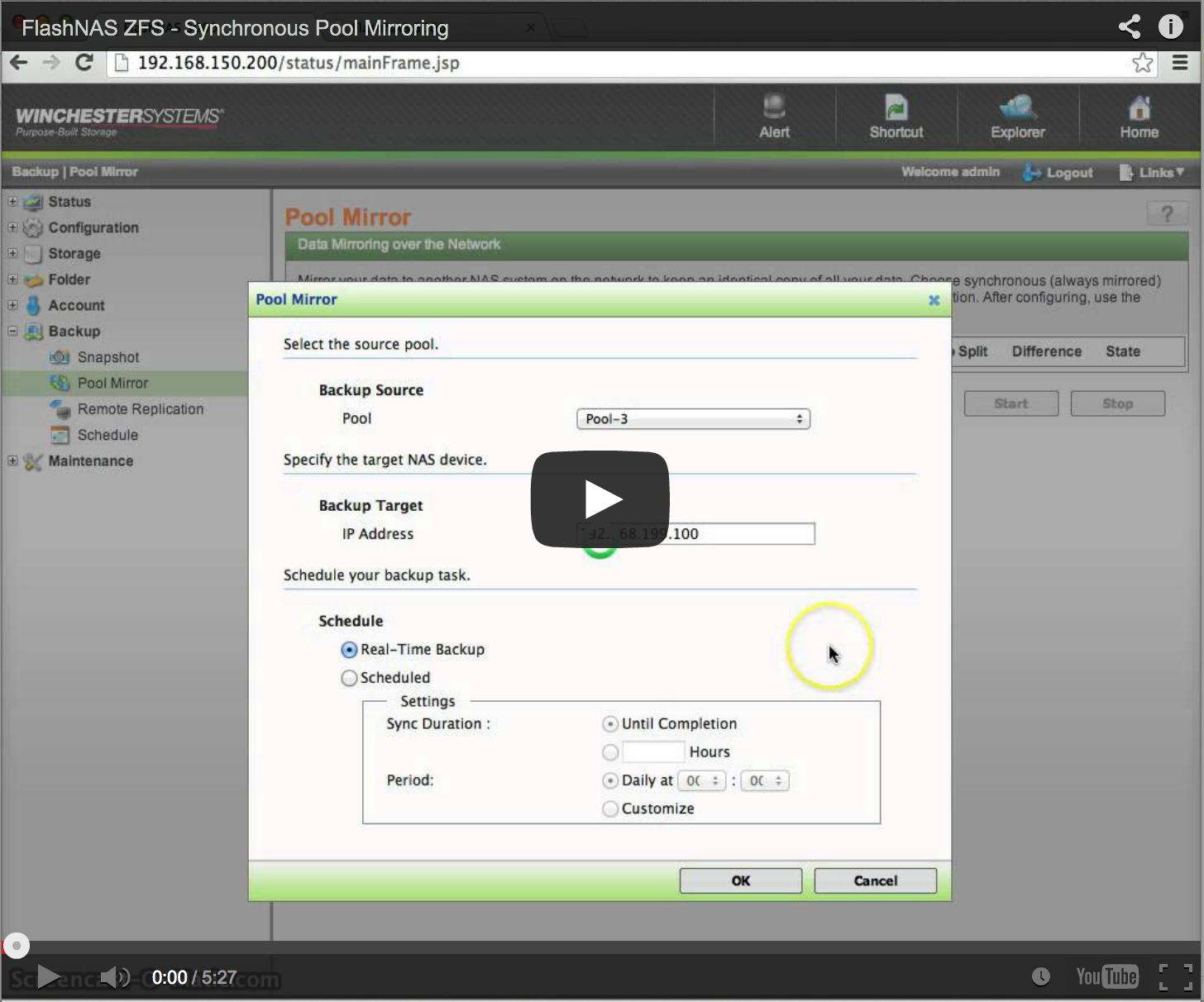
Task: Open Daily at minute dropdown
Action: [x=765, y=780]
